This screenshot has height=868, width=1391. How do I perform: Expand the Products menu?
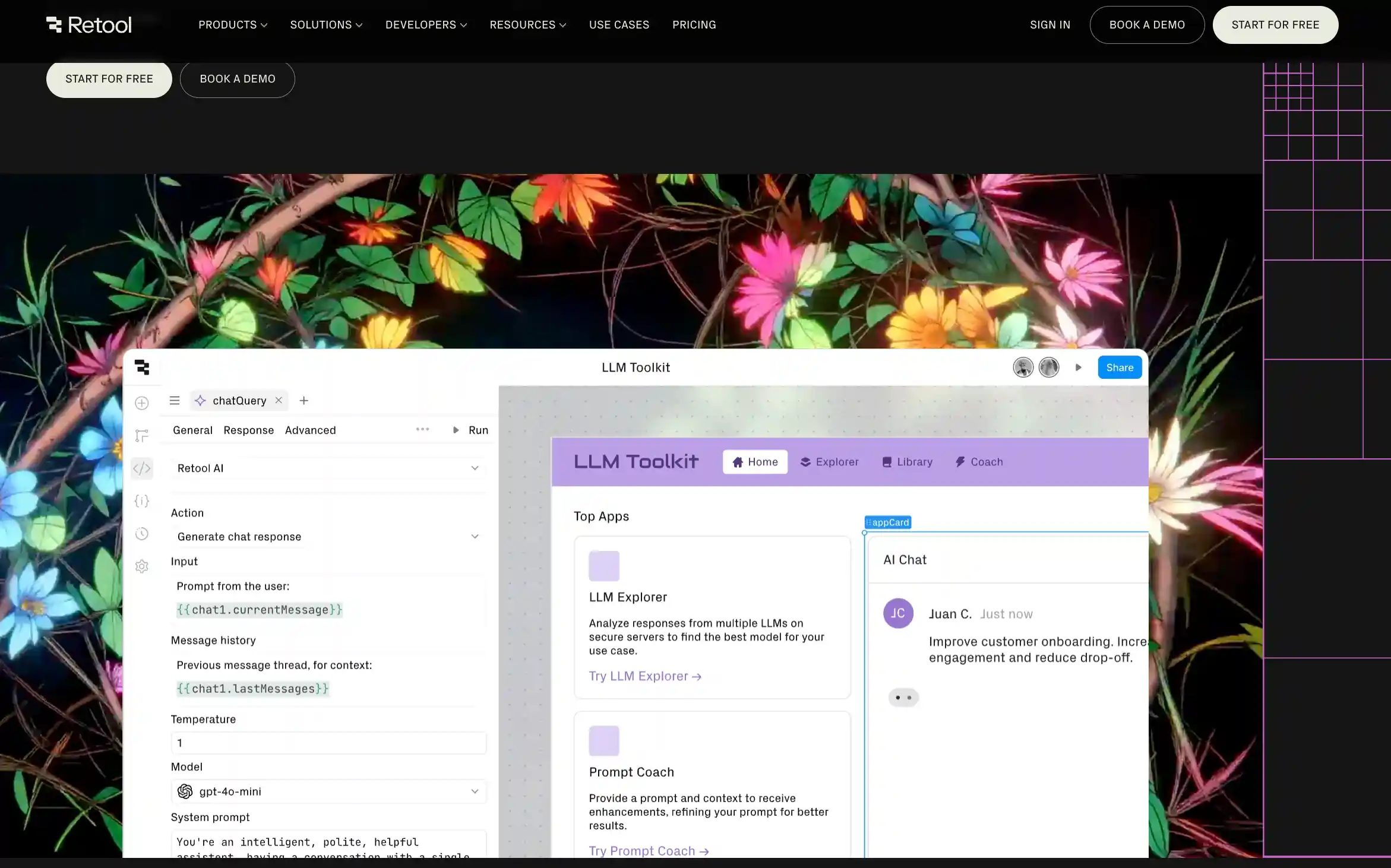(x=233, y=25)
